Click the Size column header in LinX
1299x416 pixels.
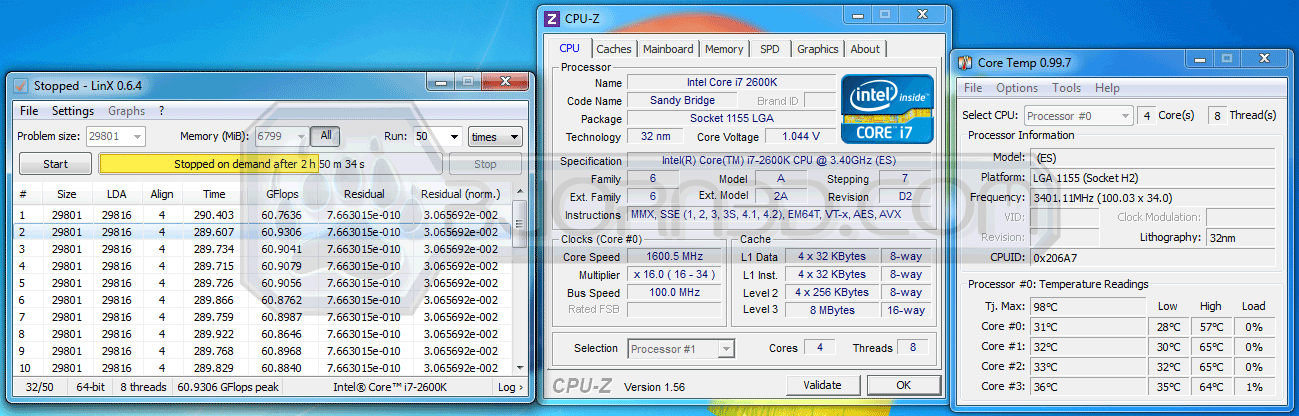coord(66,194)
